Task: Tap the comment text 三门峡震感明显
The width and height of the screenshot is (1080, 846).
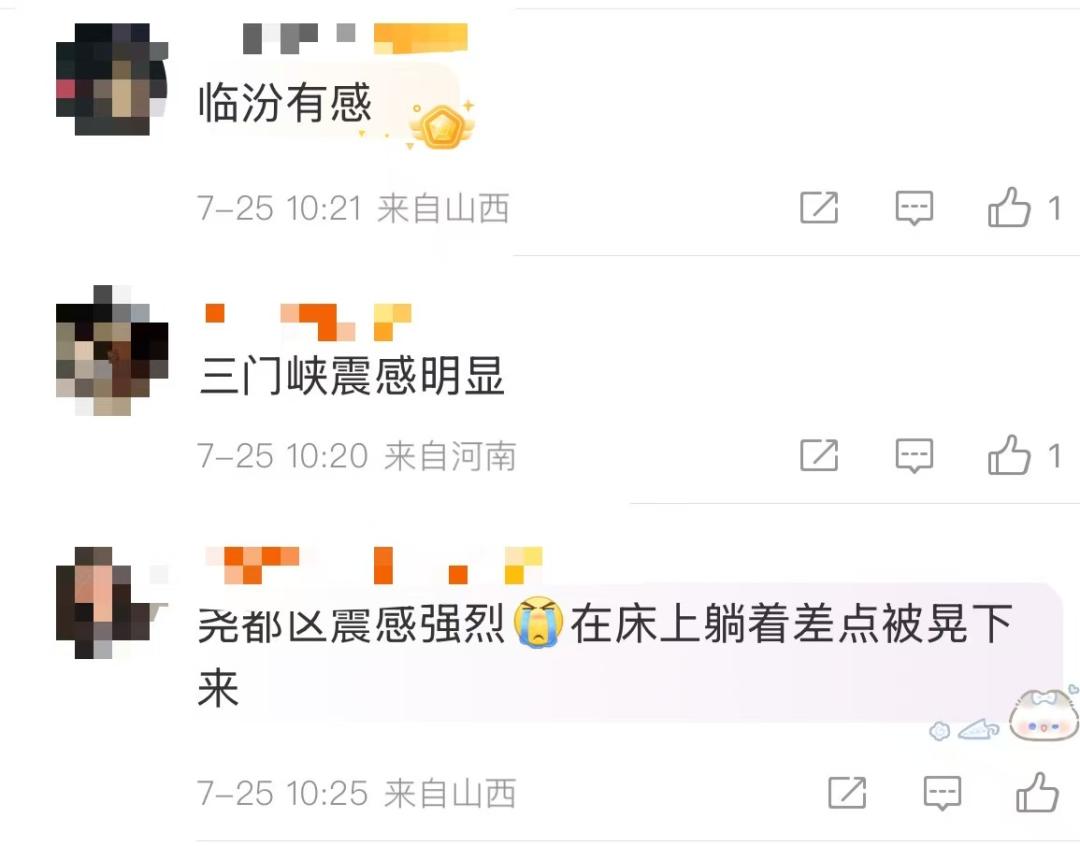Action: [352, 376]
